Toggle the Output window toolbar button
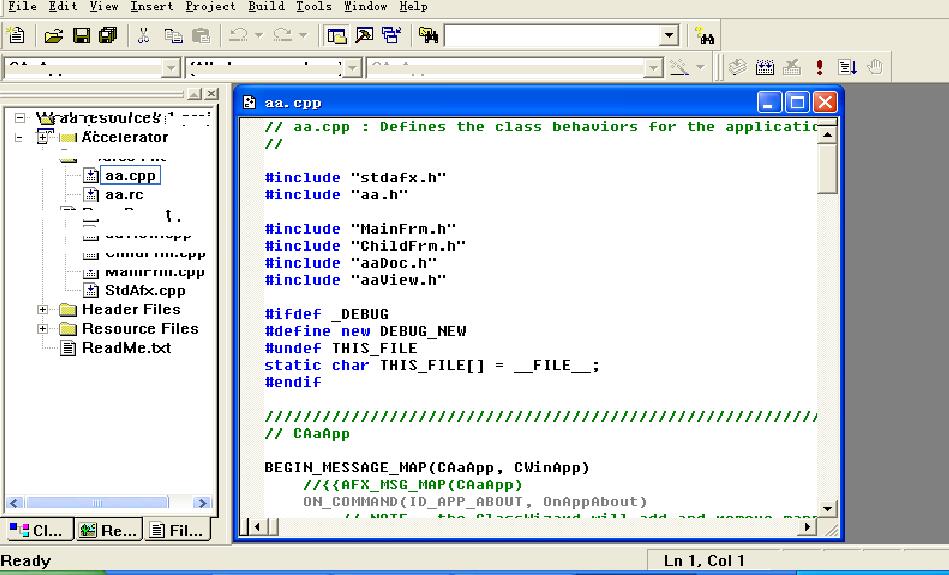Viewport: 949px width, 575px height. point(364,36)
